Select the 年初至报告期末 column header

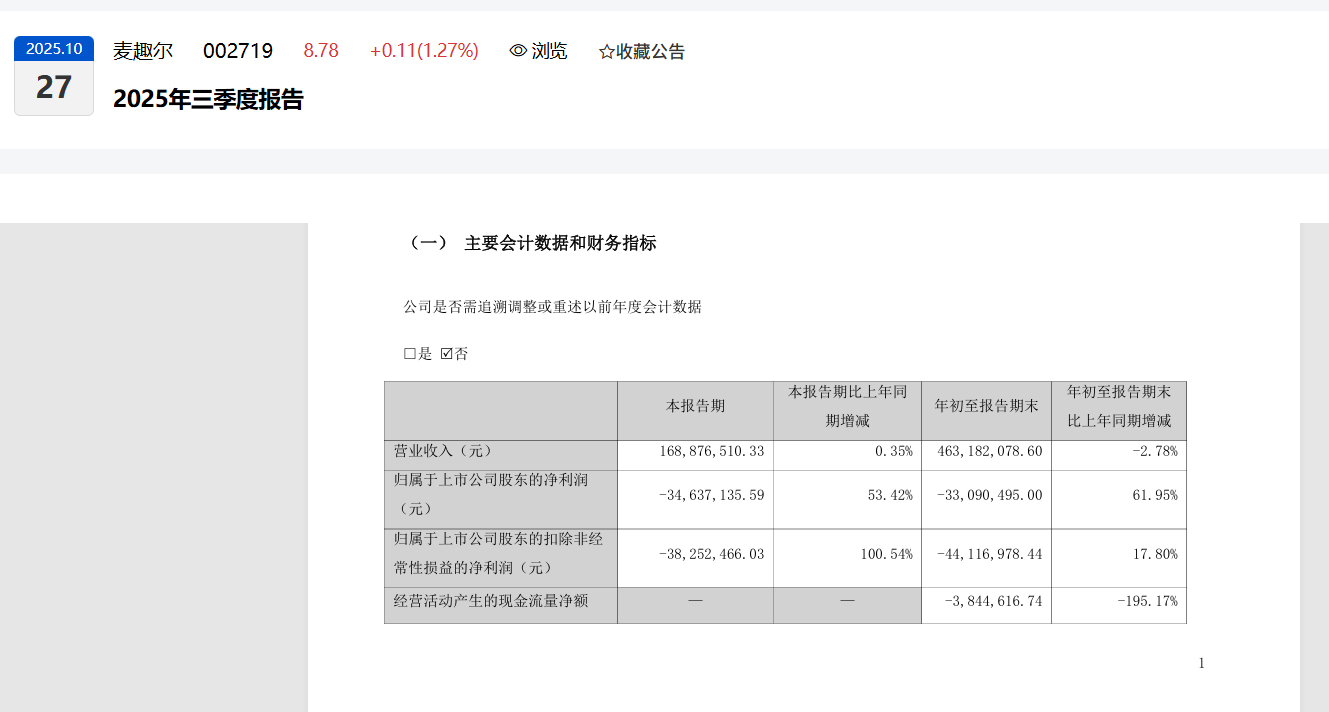(x=986, y=406)
